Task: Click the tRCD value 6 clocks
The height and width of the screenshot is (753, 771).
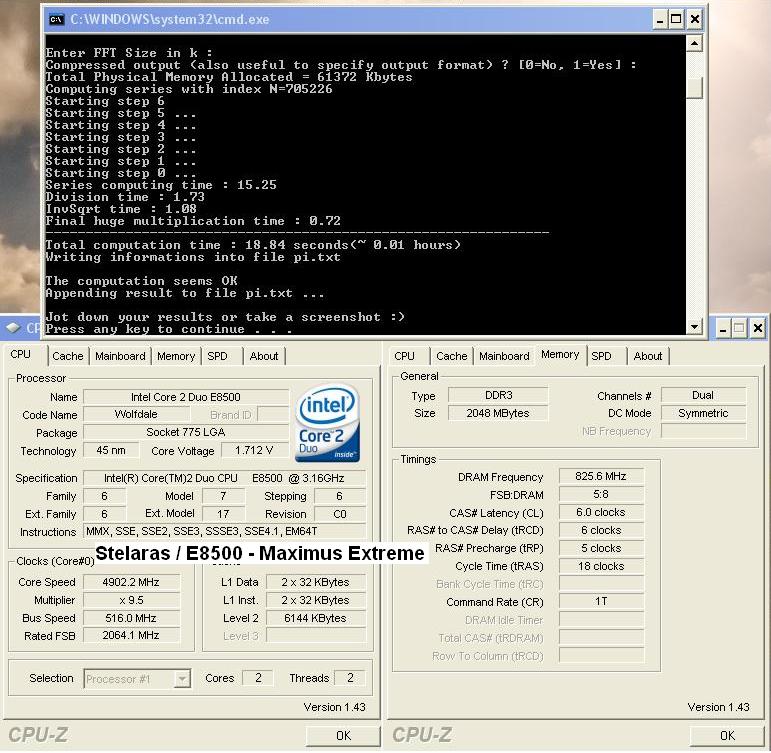Action: point(601,530)
